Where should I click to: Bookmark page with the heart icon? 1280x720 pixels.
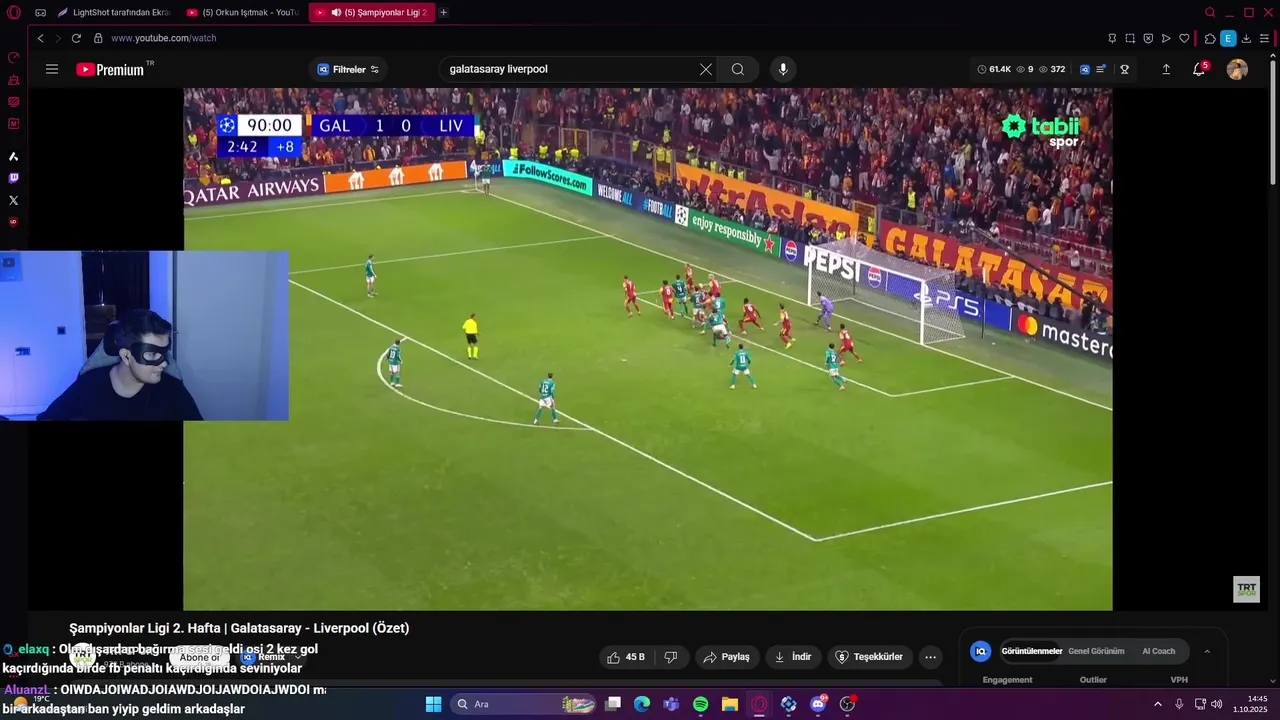pos(1184,38)
